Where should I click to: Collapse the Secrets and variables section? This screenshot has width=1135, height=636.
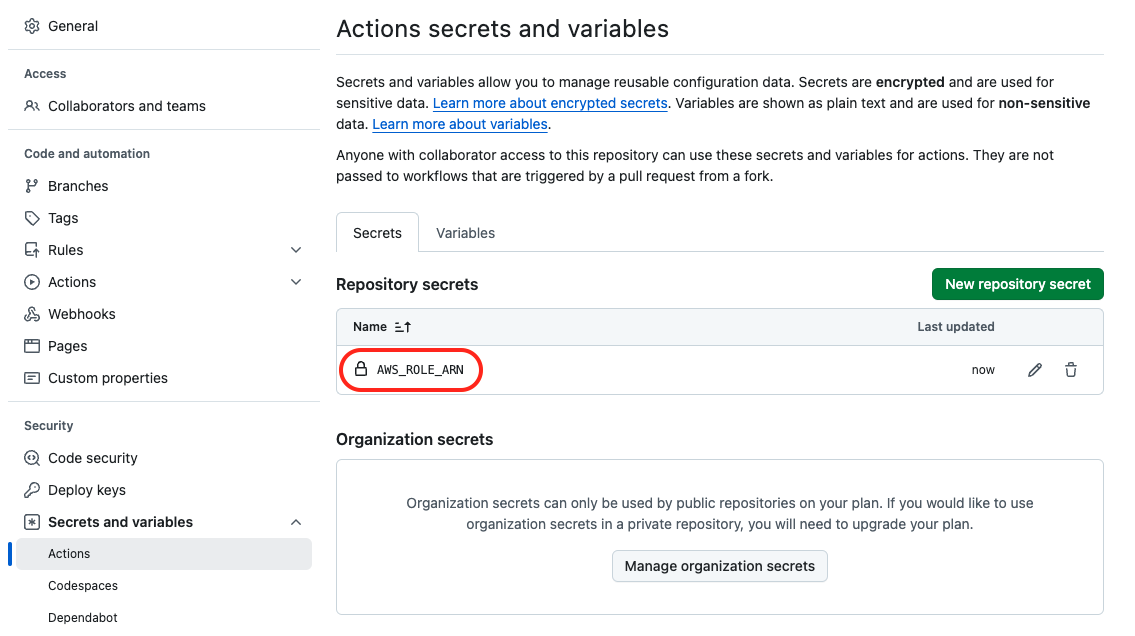pyautogui.click(x=296, y=521)
